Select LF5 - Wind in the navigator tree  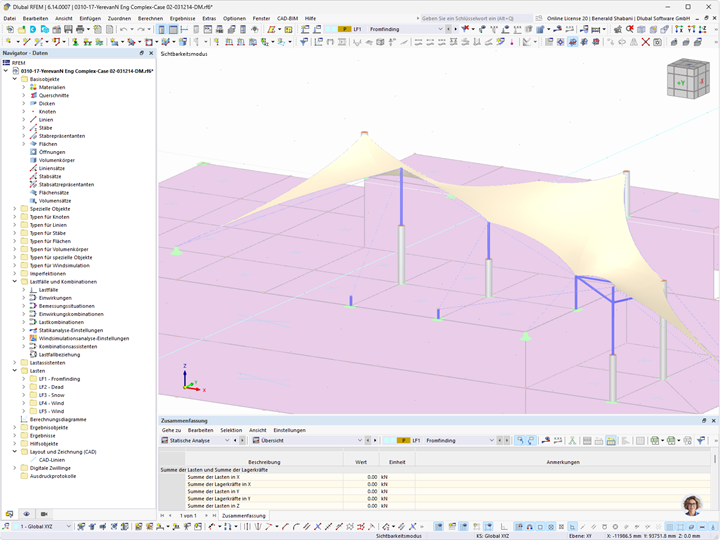51,411
